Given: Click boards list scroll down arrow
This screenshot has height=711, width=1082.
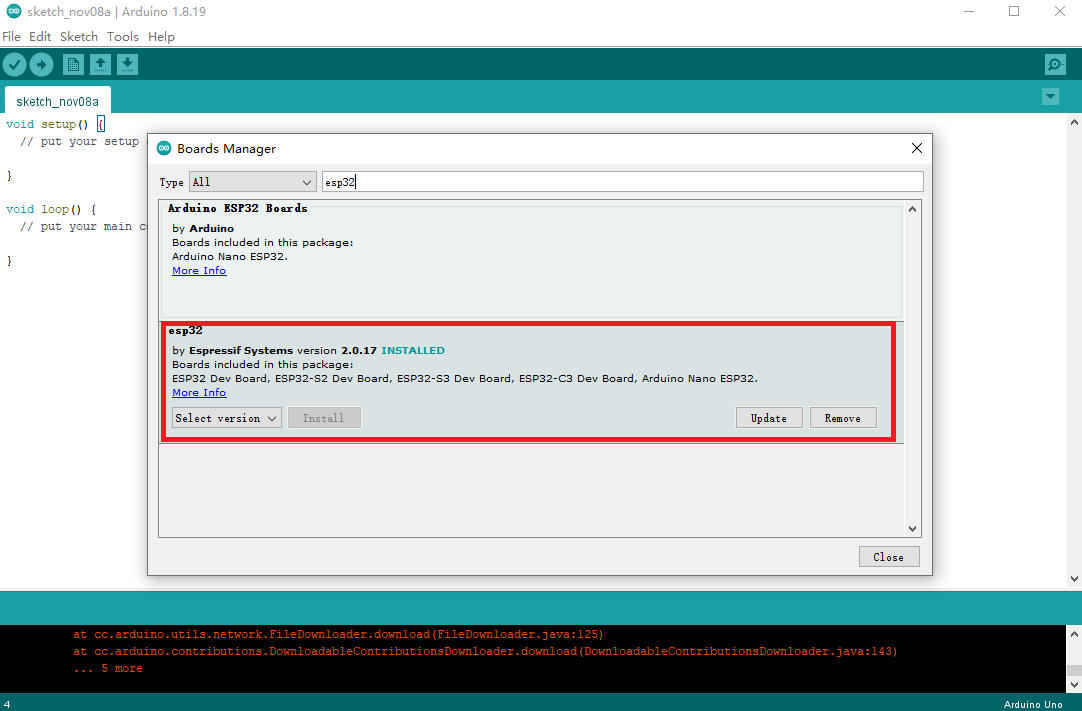Looking at the screenshot, I should pyautogui.click(x=912, y=529).
